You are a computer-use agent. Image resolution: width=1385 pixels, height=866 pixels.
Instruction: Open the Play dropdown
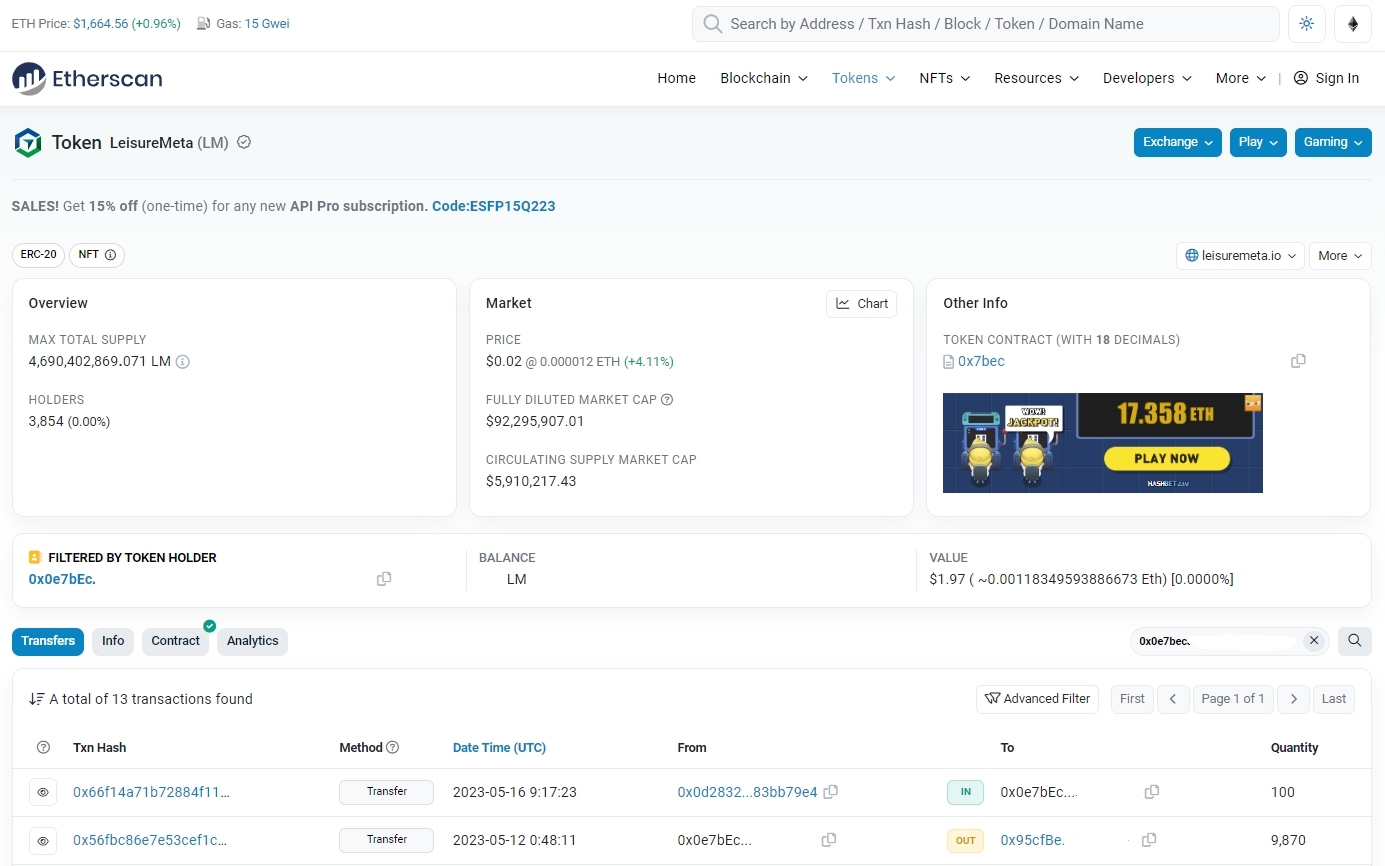click(x=1259, y=142)
